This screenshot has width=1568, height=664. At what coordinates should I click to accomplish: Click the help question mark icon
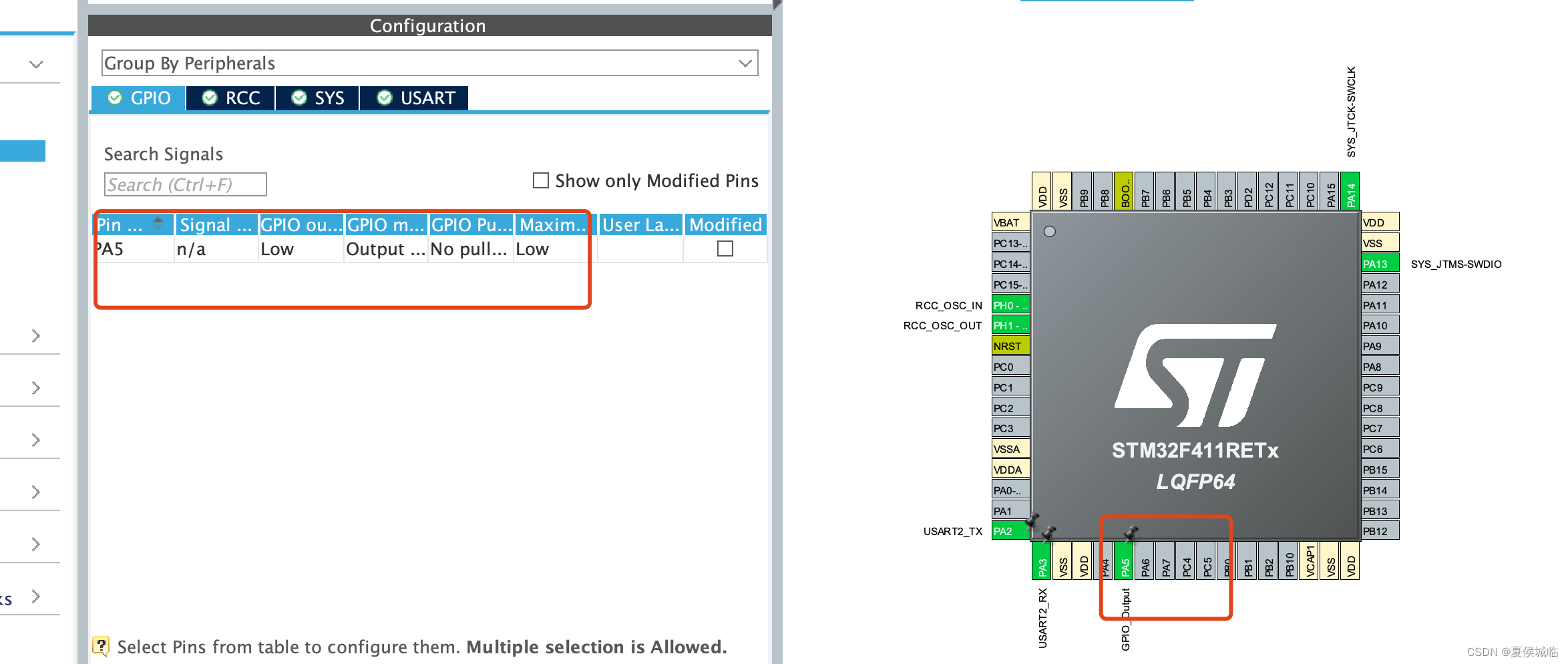[x=101, y=646]
